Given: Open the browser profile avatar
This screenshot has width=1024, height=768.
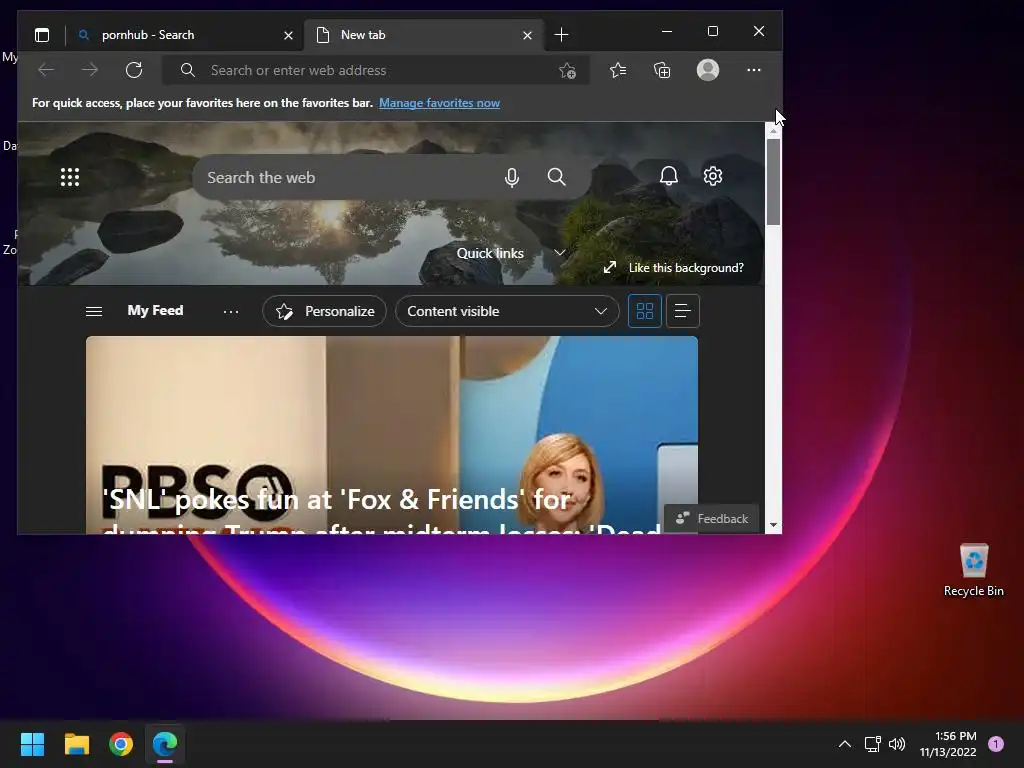Looking at the screenshot, I should (x=708, y=70).
